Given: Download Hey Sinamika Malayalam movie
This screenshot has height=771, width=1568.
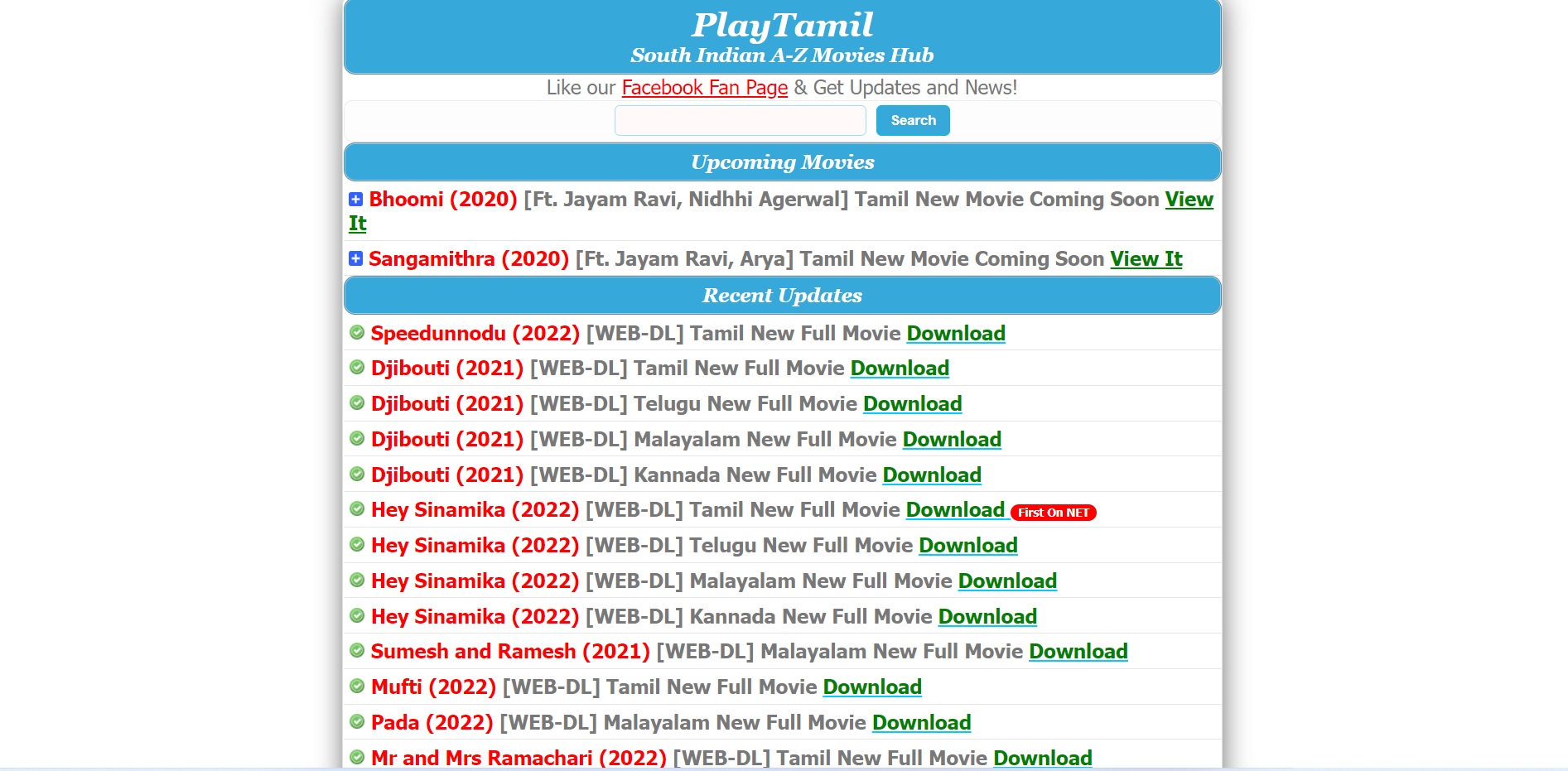Looking at the screenshot, I should click(1007, 581).
